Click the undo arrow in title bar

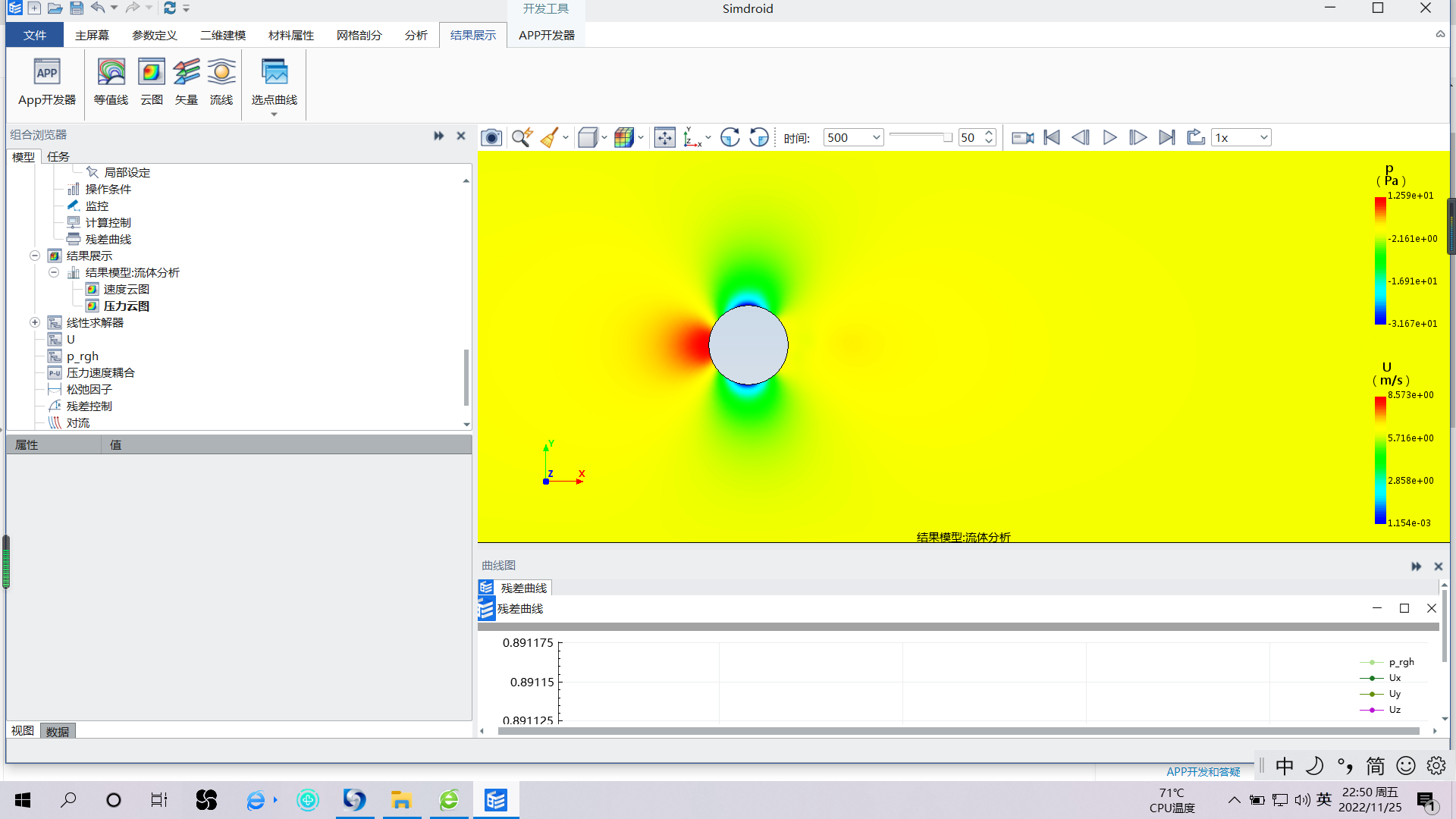point(98,8)
